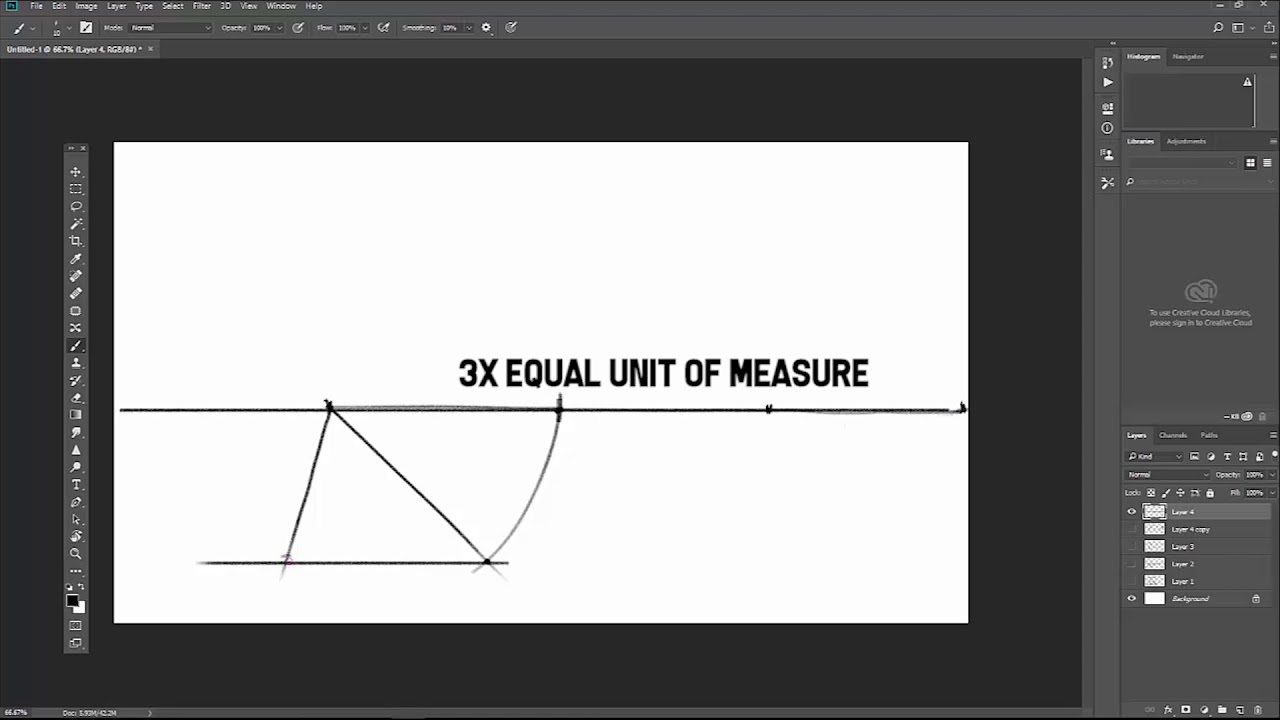Open the brush Opacity dropdown arrow
1280x720 pixels.
pyautogui.click(x=280, y=28)
